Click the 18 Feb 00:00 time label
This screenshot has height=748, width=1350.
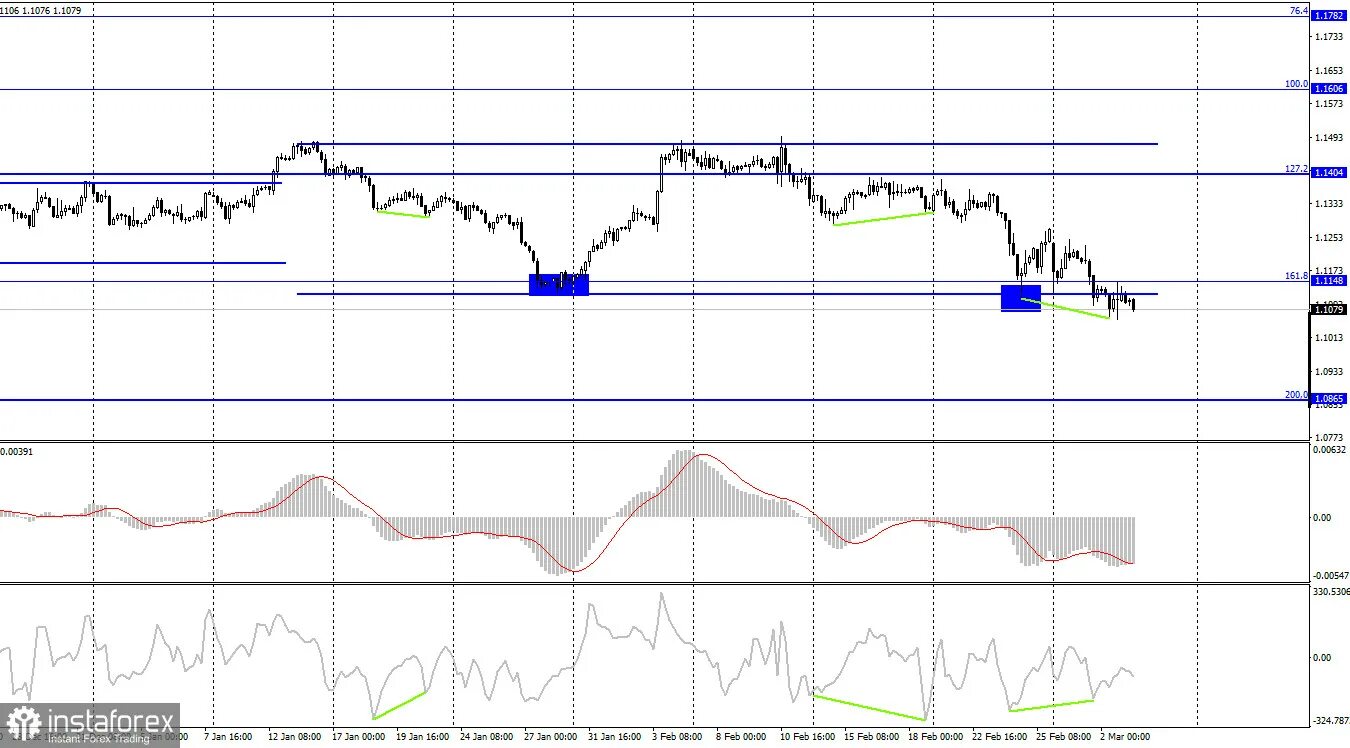coord(935,737)
